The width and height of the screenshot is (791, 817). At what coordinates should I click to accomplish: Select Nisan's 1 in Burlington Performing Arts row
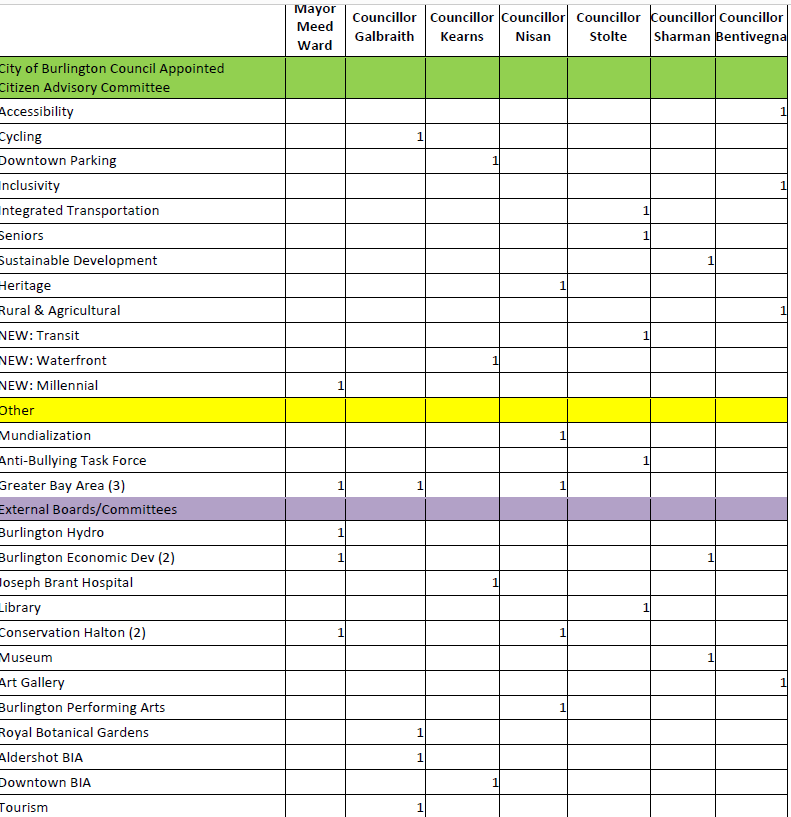click(563, 708)
